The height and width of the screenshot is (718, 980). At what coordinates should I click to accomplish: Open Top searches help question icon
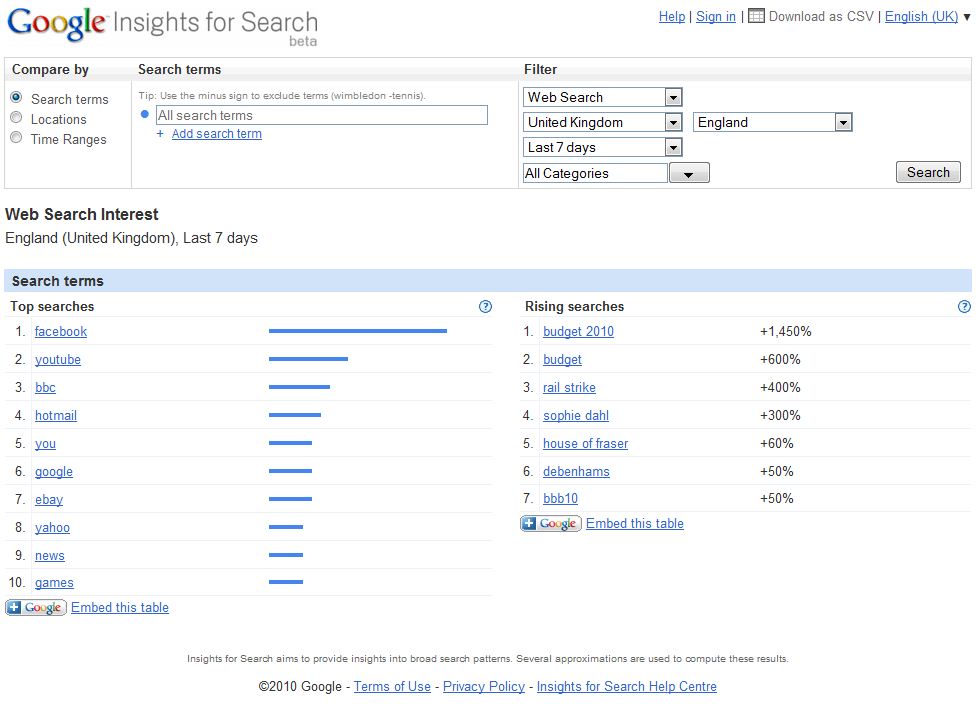(x=485, y=306)
